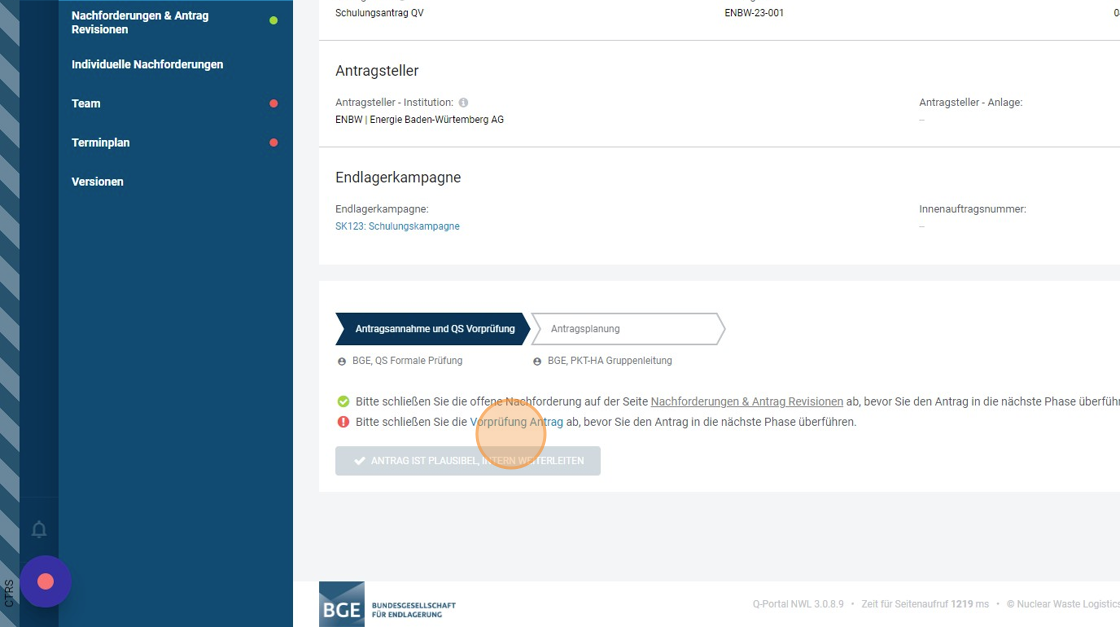
Task: Click the Antragsteller heading
Action: coord(377,71)
